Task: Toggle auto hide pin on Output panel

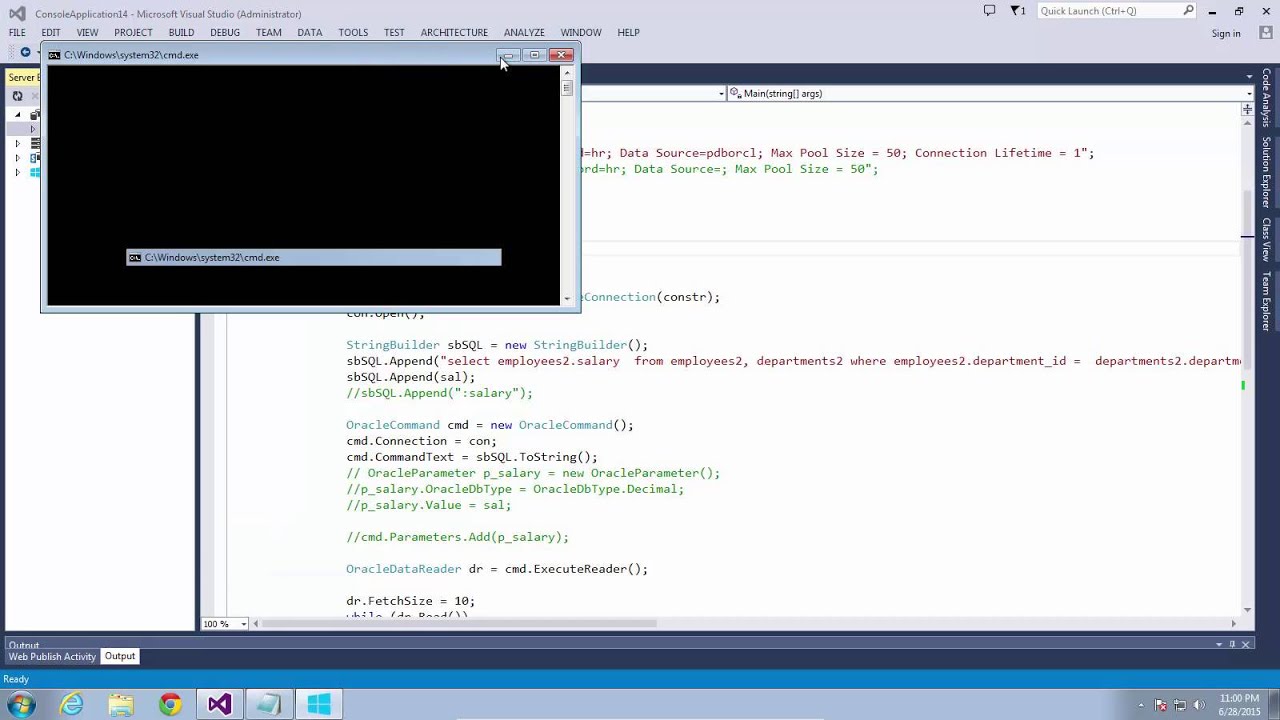Action: coord(1233,645)
